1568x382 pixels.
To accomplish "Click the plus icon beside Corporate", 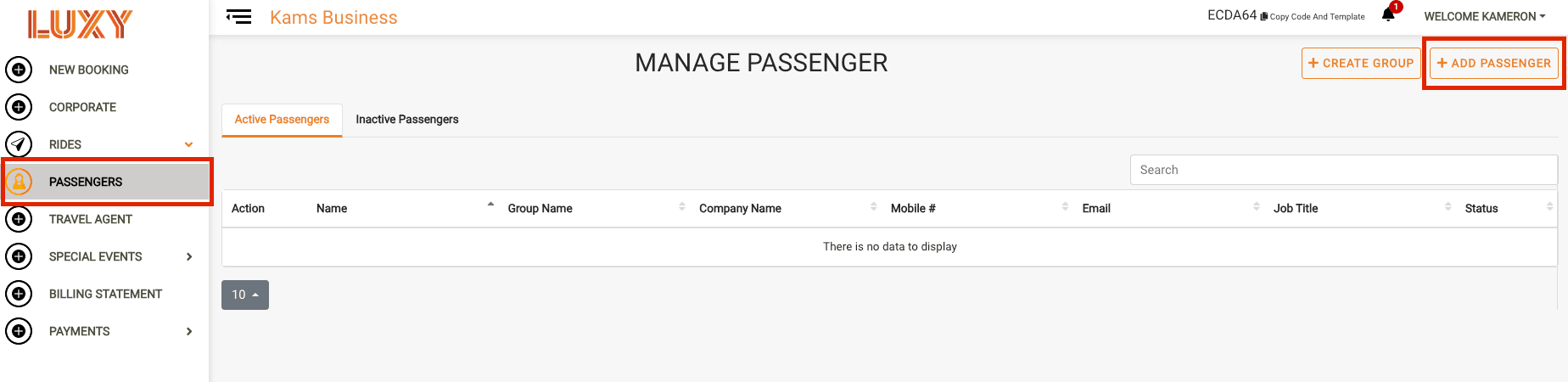I will [19, 107].
